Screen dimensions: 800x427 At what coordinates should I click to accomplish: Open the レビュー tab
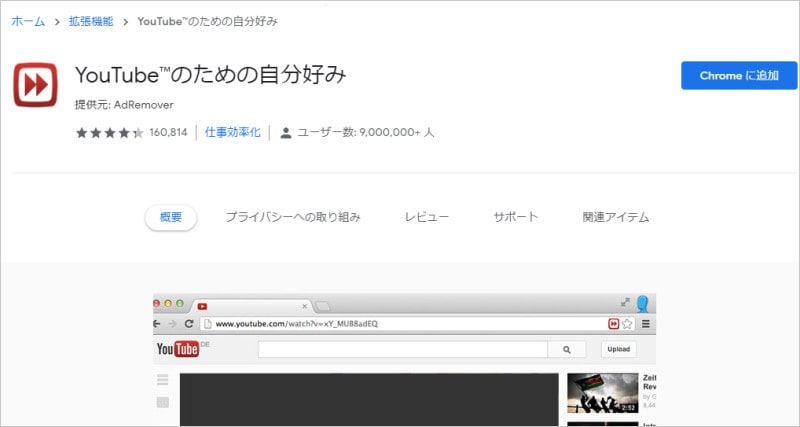coord(427,217)
